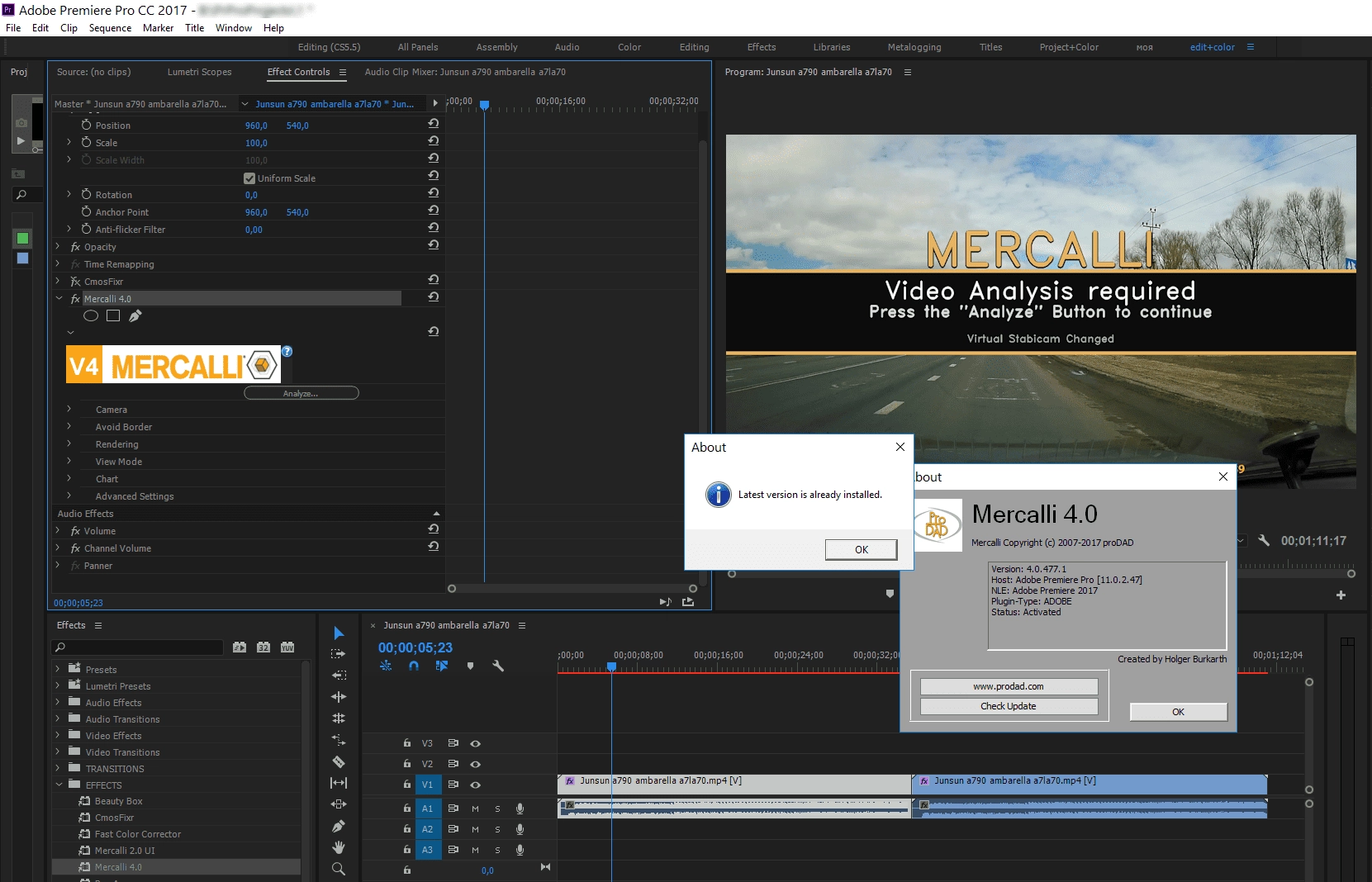Create ellipse mask for Mercalli 4.0
The width and height of the screenshot is (1372, 882).
point(91,315)
